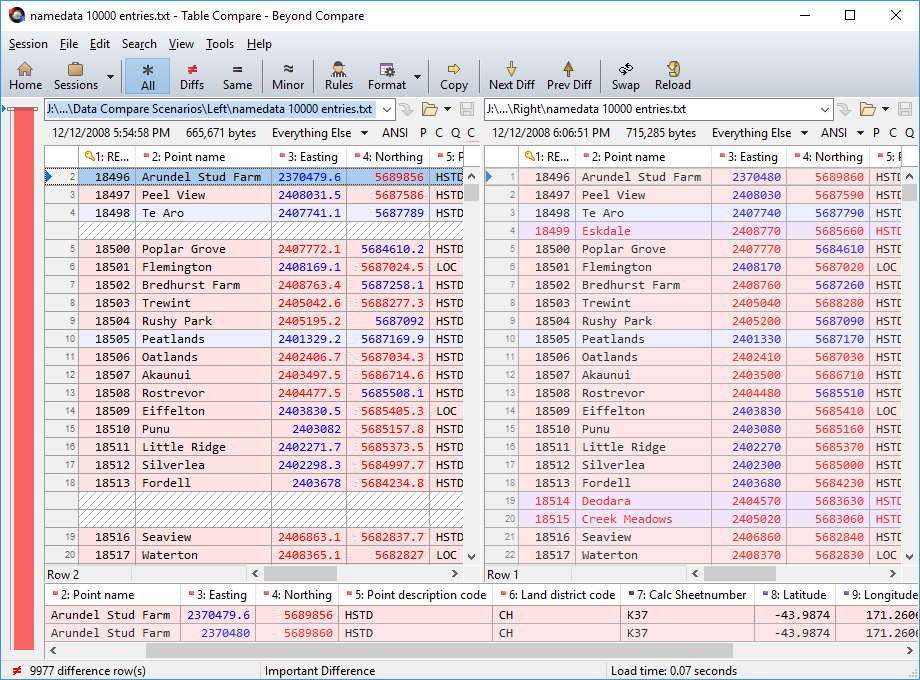
Task: Save the left file with the disk icon
Action: [x=467, y=109]
